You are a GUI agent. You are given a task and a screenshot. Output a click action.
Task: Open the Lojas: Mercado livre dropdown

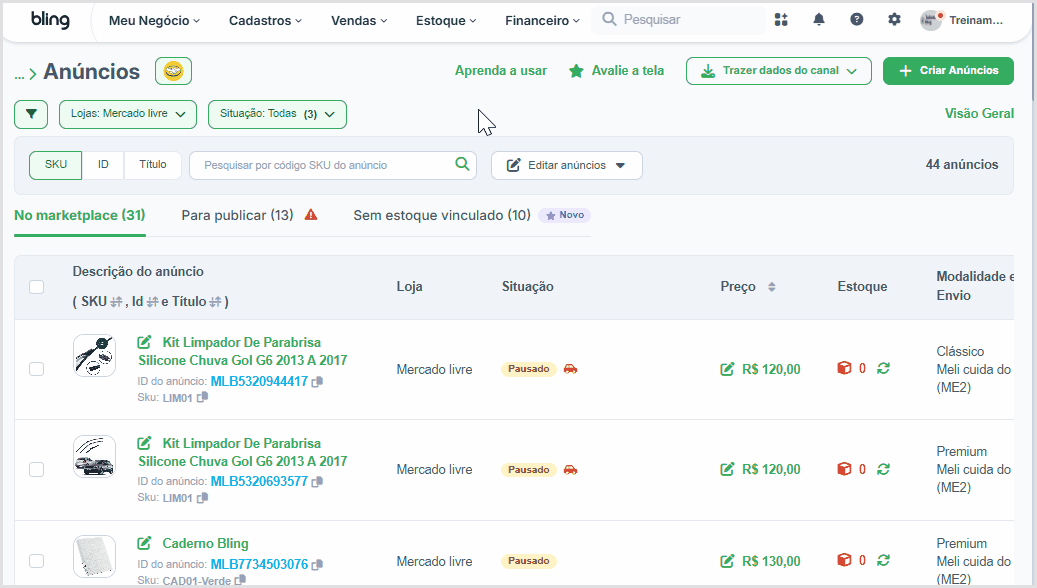128,114
